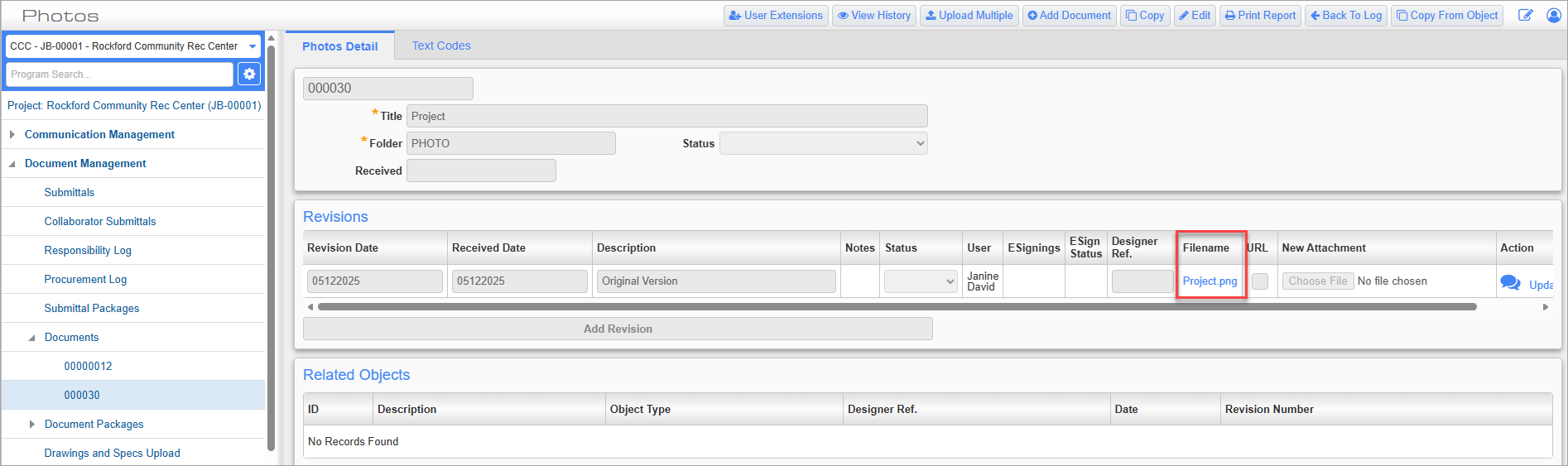Screen dimensions: 1568x466
Task: Select the Photos Detail tab
Action: tap(339, 46)
